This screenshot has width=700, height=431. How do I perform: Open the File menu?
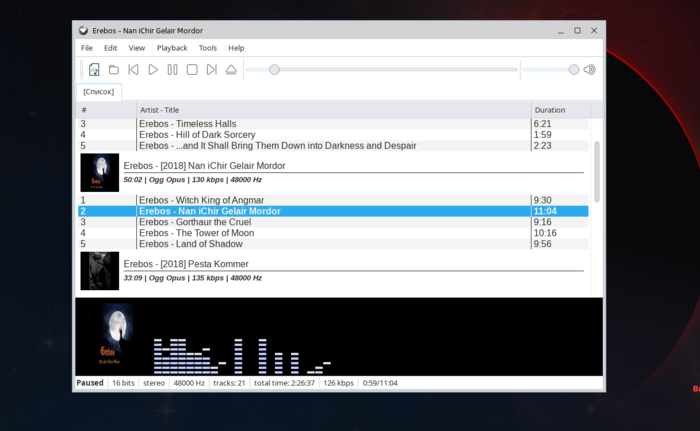pos(87,48)
